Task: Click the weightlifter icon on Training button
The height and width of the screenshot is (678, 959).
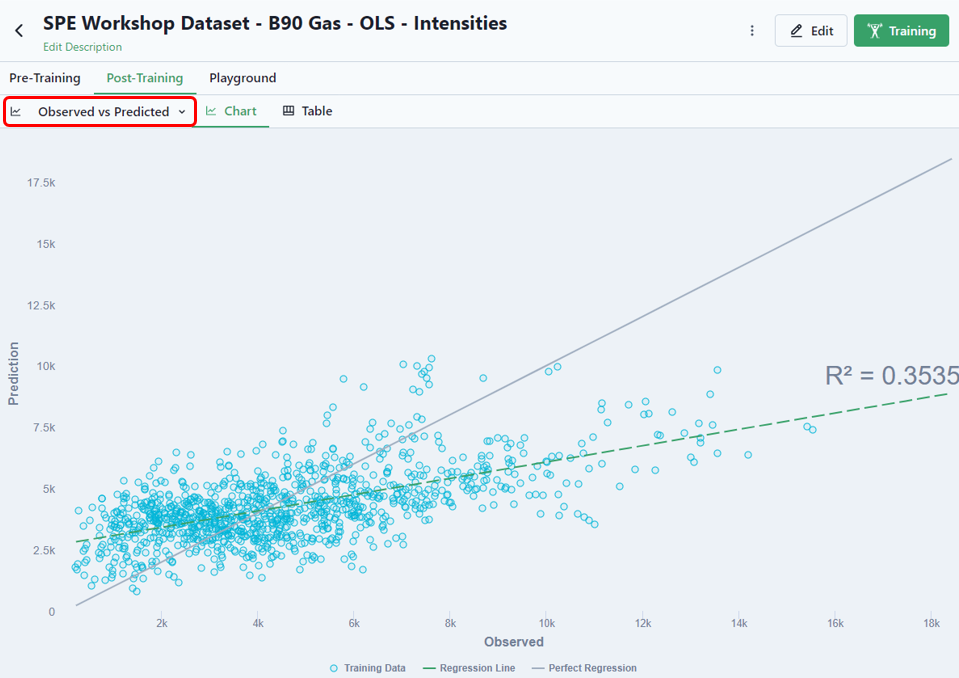Action: pyautogui.click(x=875, y=31)
